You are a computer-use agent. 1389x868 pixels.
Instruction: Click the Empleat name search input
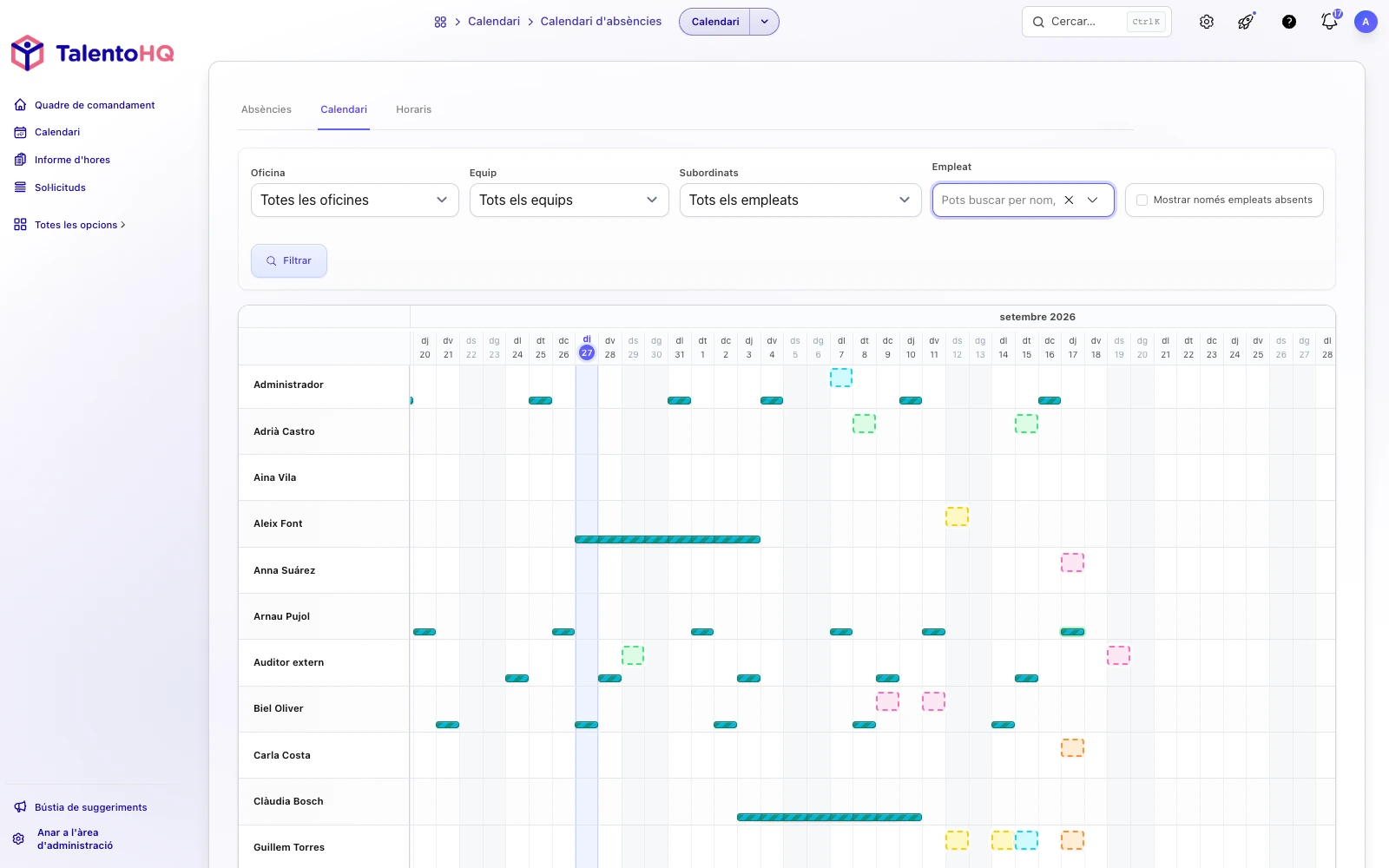(x=998, y=200)
